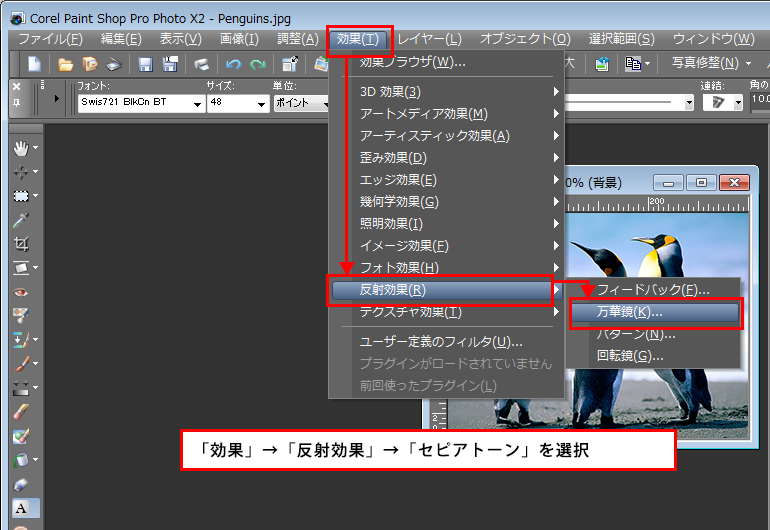Click the green Redo arrow
The height and width of the screenshot is (530, 770).
click(x=258, y=64)
